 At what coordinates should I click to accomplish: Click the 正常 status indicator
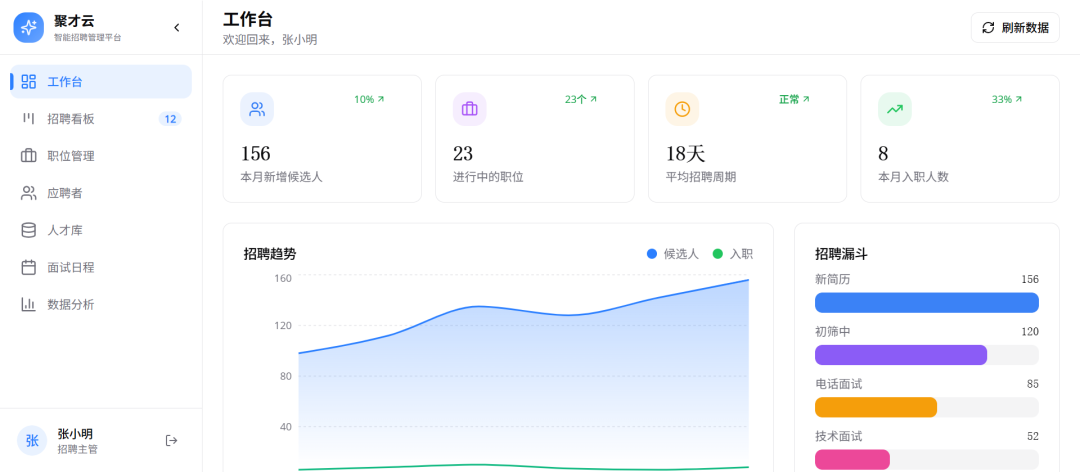point(794,99)
